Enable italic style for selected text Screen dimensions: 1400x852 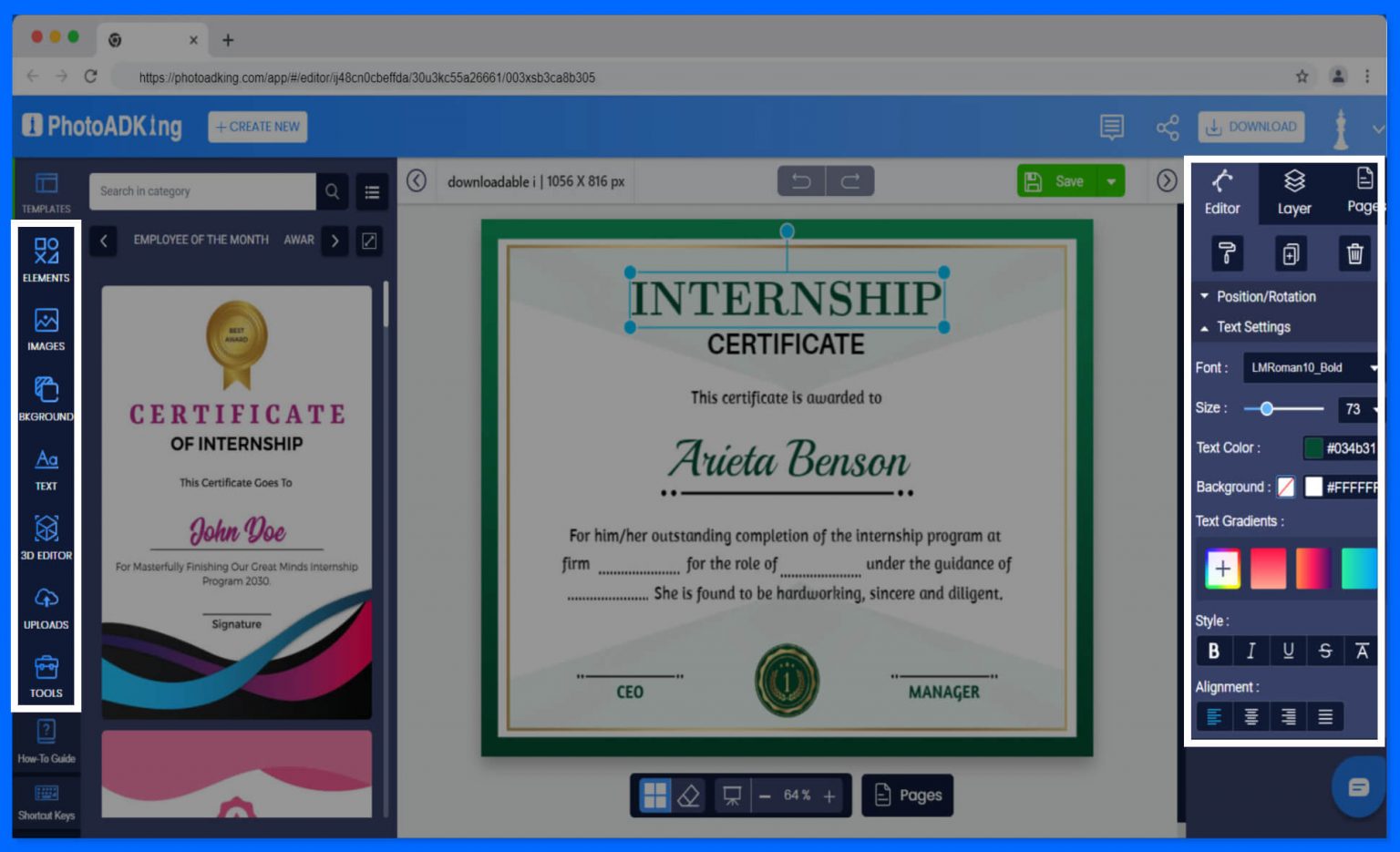1251,651
